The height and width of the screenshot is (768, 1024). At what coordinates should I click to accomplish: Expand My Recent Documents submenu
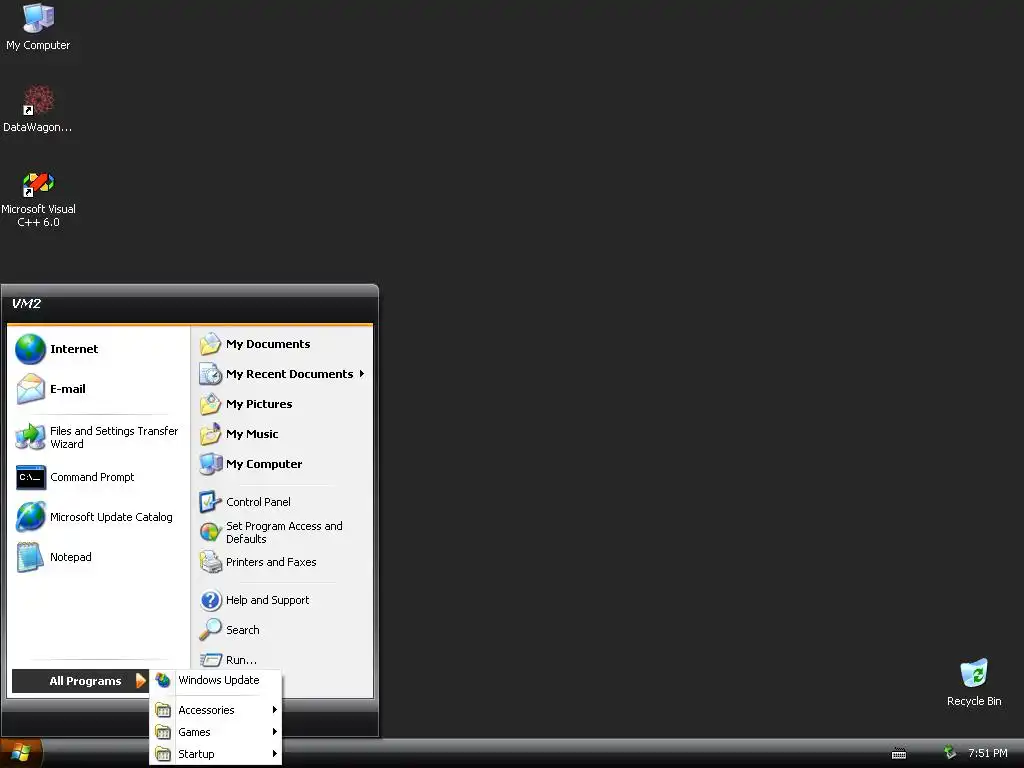click(282, 374)
